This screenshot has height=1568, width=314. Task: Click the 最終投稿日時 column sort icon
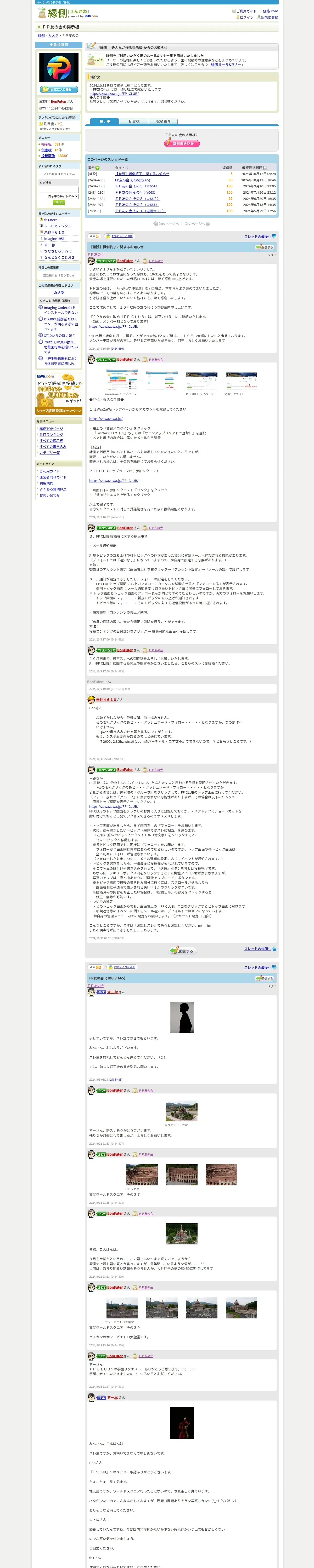tap(265, 168)
